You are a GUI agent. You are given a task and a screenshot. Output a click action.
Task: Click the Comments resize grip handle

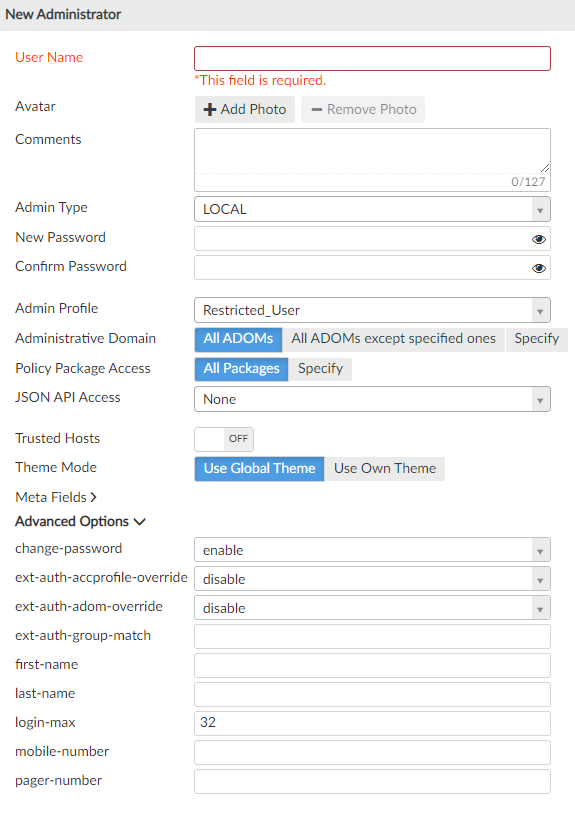coord(545,168)
